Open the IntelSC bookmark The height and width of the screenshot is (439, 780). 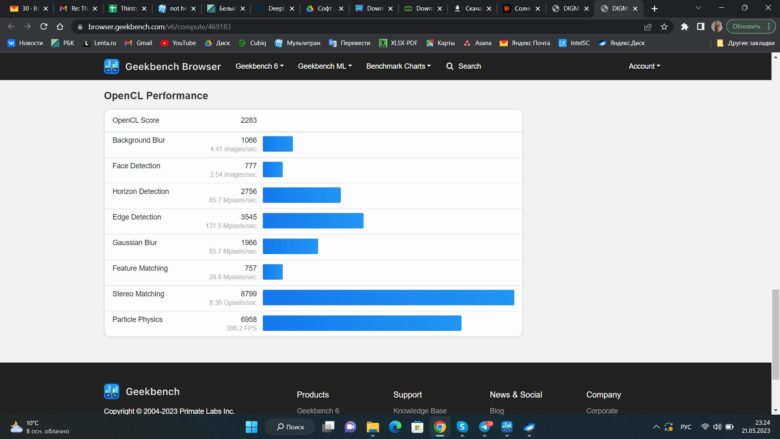(x=574, y=43)
